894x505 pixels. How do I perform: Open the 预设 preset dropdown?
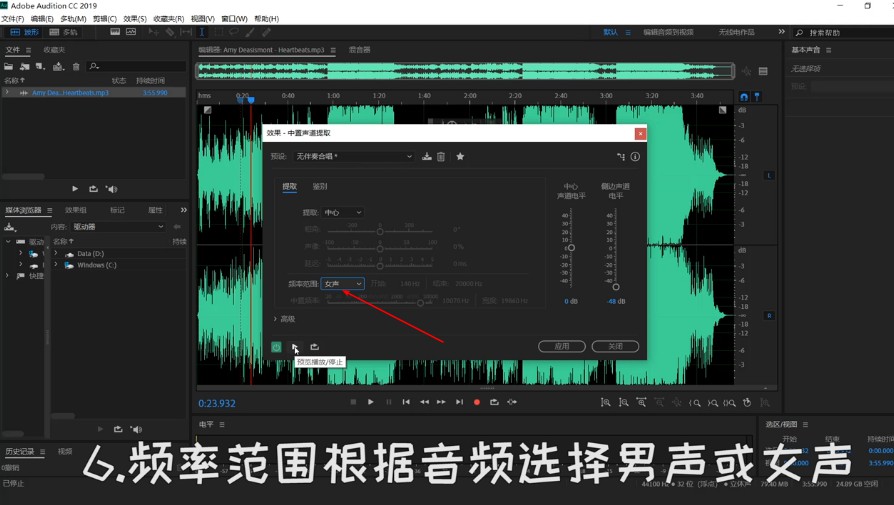click(x=353, y=156)
